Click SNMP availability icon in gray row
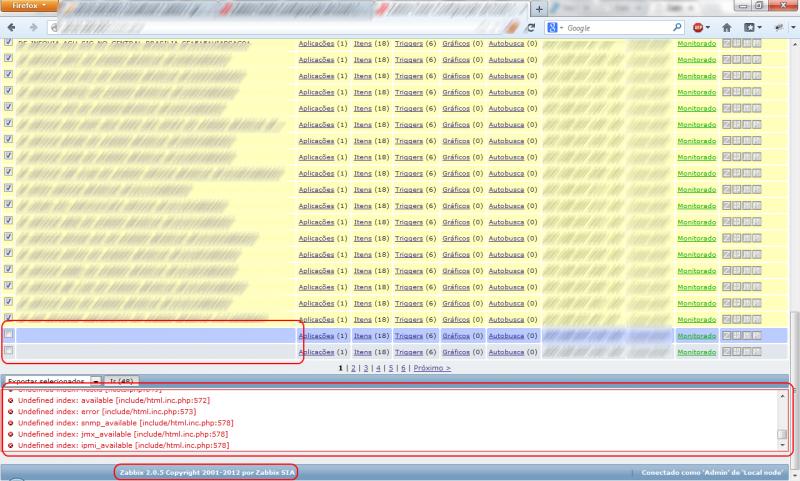Image resolution: width=800 pixels, height=481 pixels. pos(737,351)
